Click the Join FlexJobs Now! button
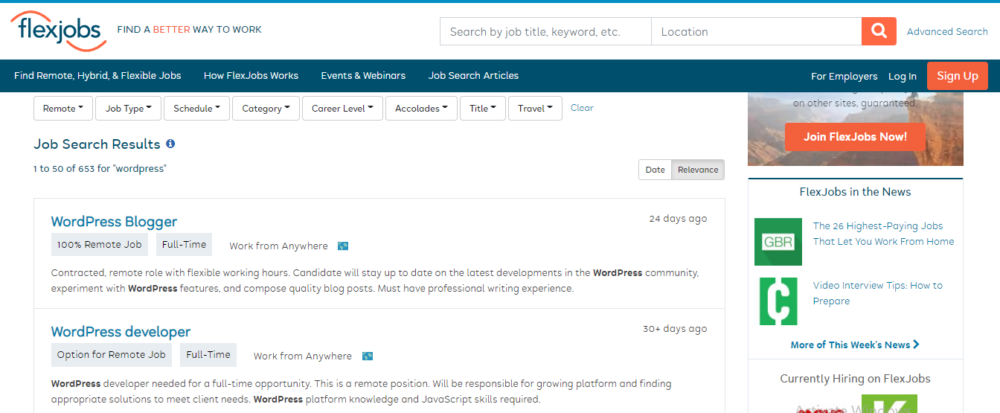The image size is (1000, 413). pyautogui.click(x=855, y=137)
